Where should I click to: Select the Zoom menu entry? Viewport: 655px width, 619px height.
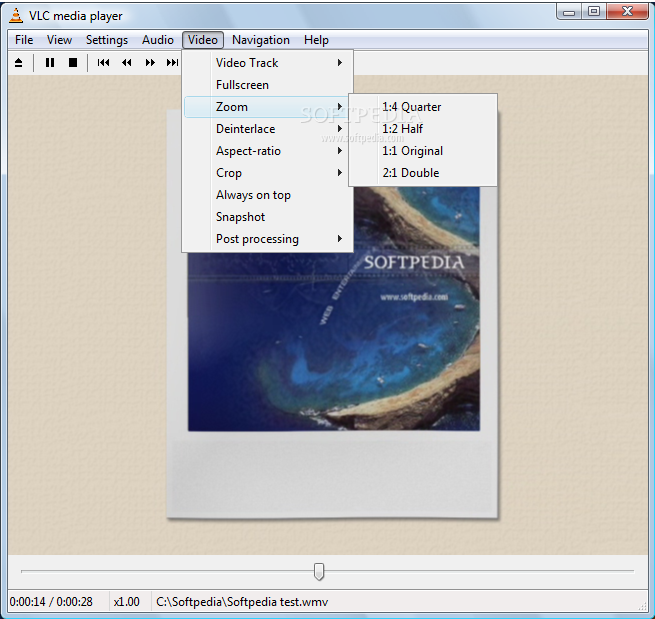[266, 107]
